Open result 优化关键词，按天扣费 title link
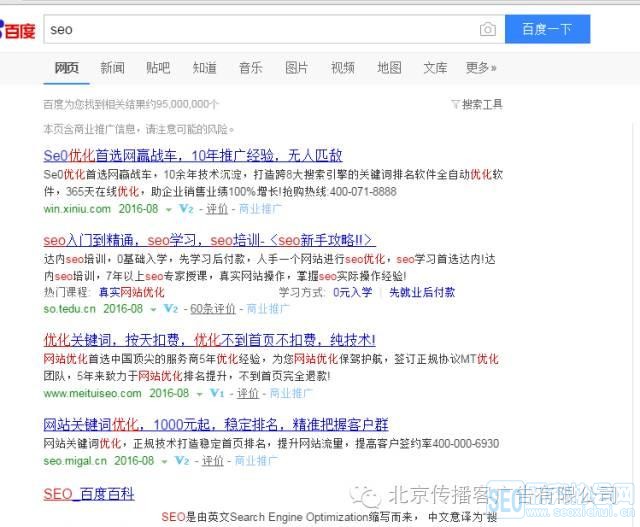The image size is (640, 527). [x=209, y=340]
